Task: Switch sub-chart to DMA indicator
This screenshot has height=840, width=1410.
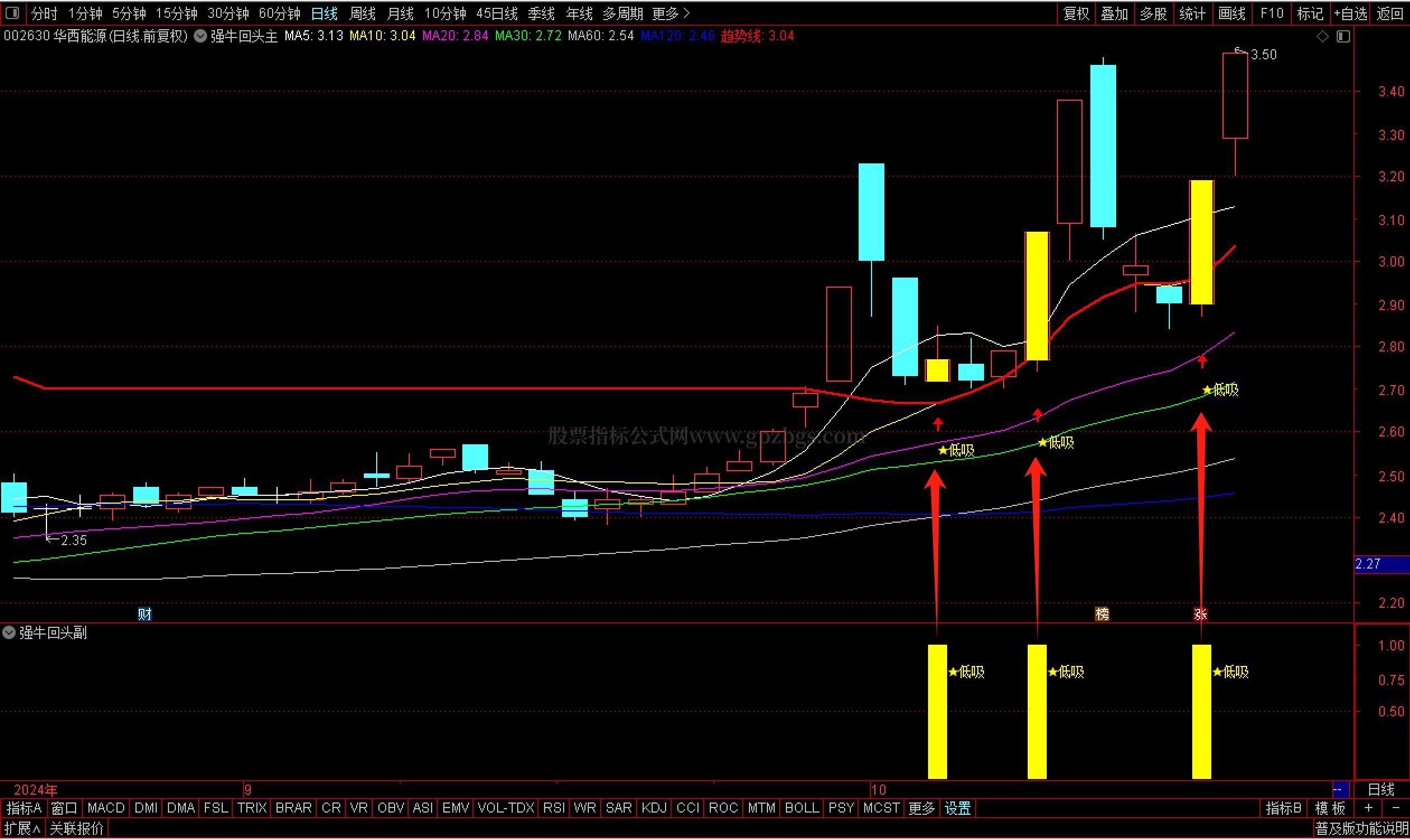Action: pyautogui.click(x=181, y=809)
